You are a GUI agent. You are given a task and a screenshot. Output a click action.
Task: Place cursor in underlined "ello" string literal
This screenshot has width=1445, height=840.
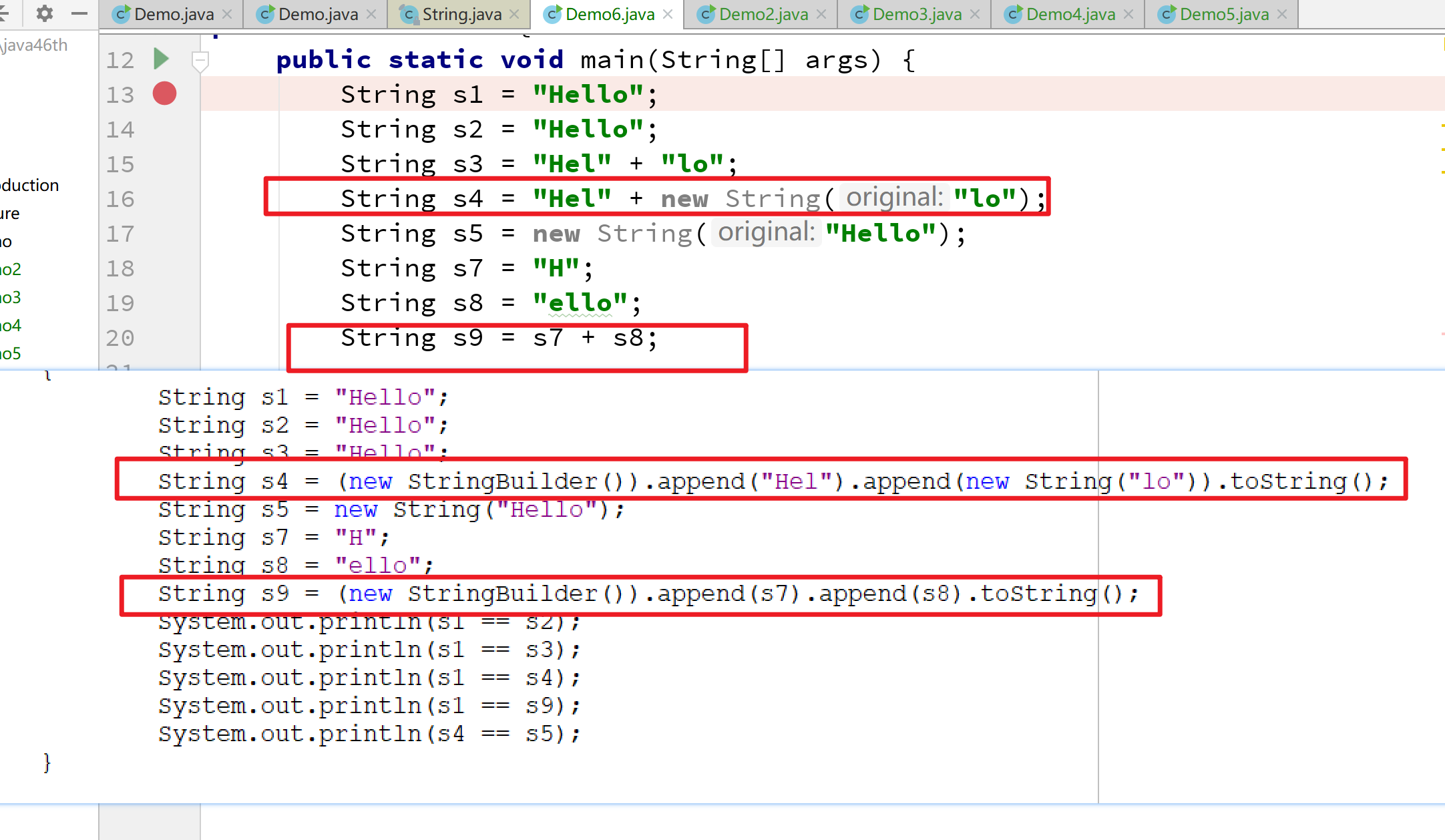[x=580, y=303]
